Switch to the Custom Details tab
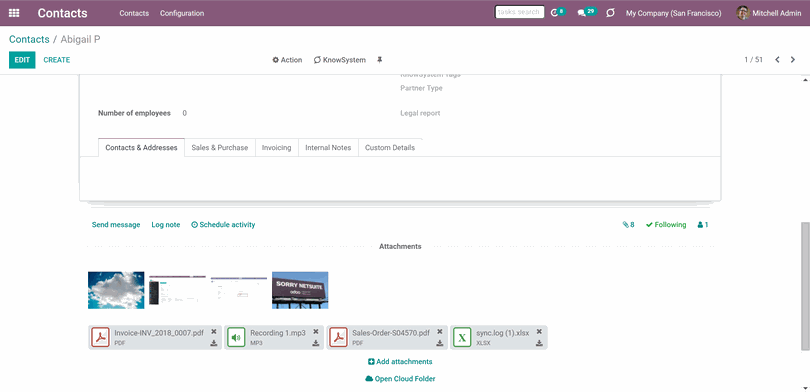 390,148
